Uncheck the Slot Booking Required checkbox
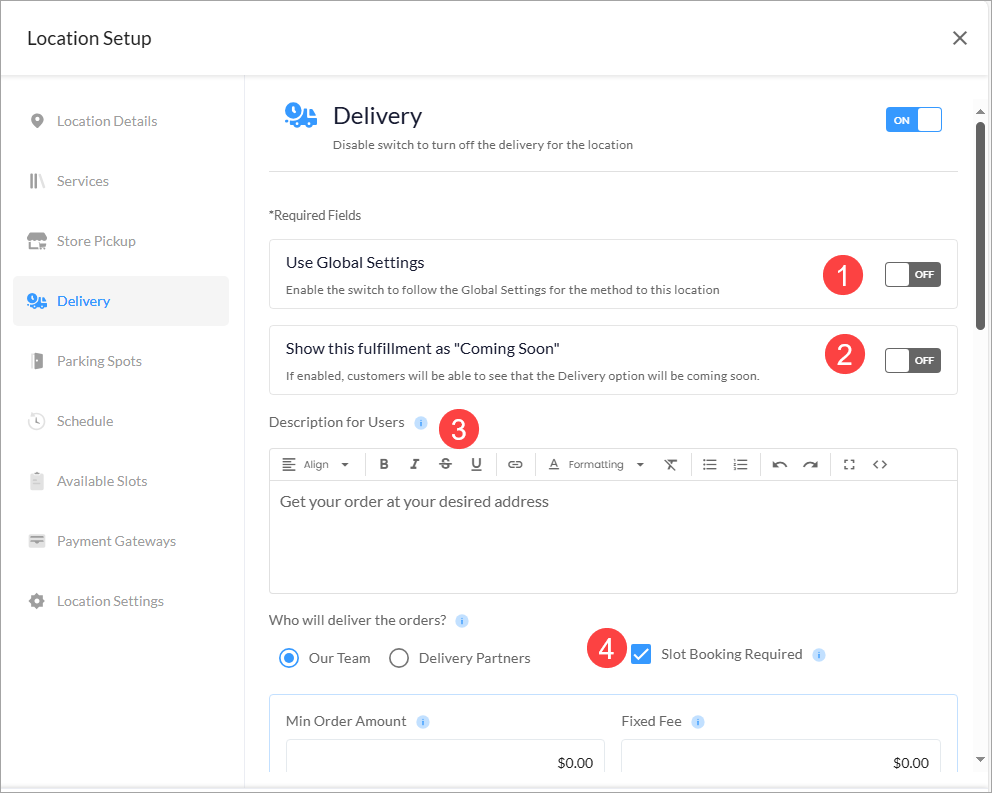This screenshot has height=793, width=992. tap(641, 654)
